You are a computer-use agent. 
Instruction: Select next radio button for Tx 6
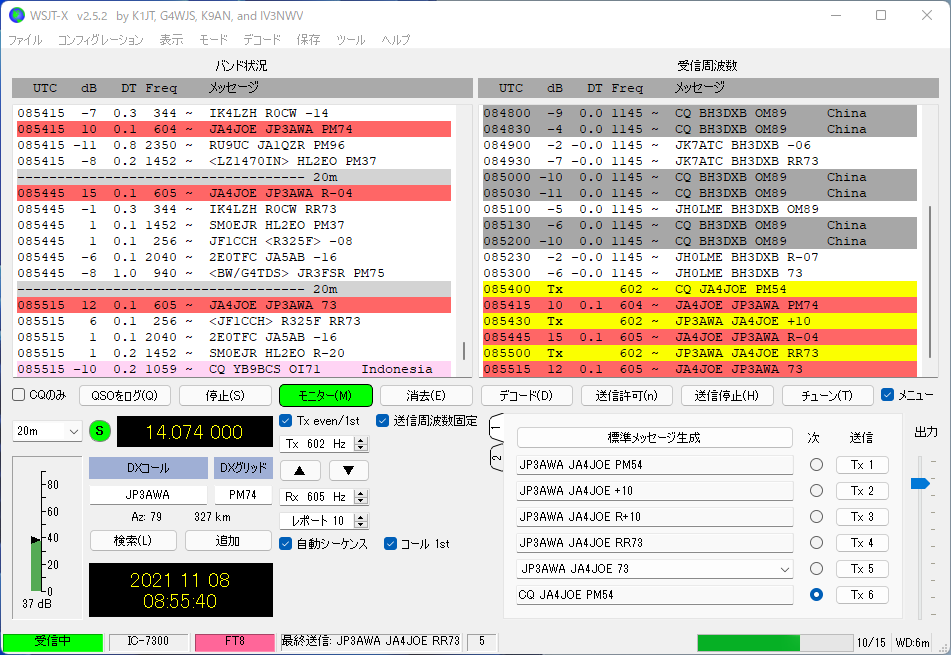tap(816, 595)
